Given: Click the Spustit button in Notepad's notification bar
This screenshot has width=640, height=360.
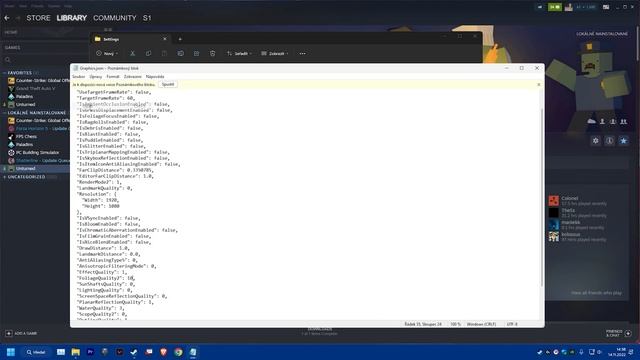Looking at the screenshot, I should [168, 84].
